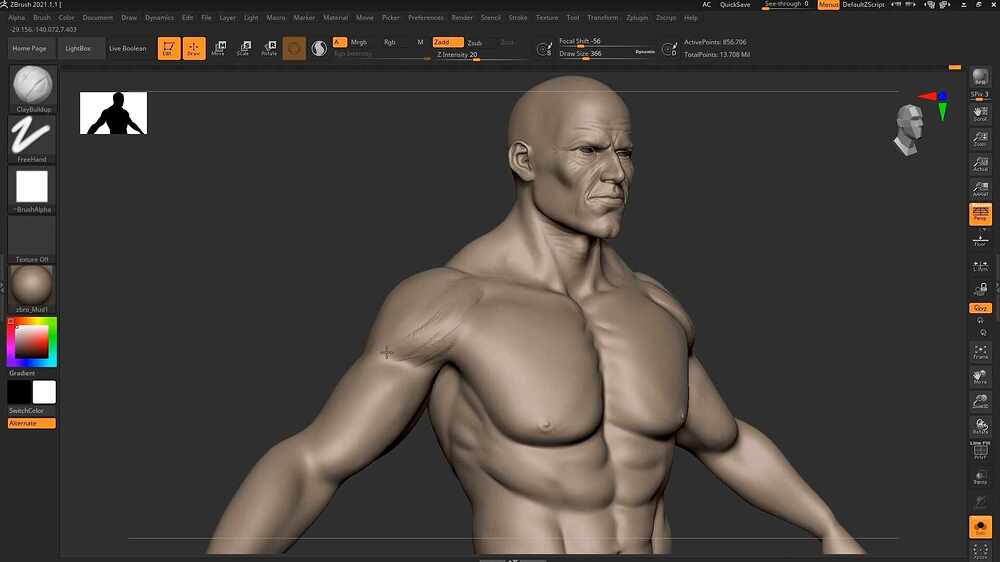Viewport: 1000px width, 562px height.
Task: Open the Alpha menu
Action: point(17,18)
